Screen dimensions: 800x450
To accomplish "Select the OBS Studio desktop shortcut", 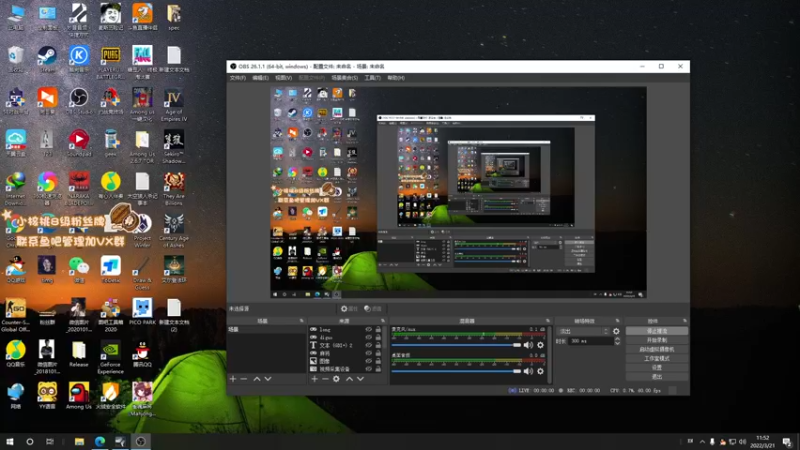I will [79, 101].
